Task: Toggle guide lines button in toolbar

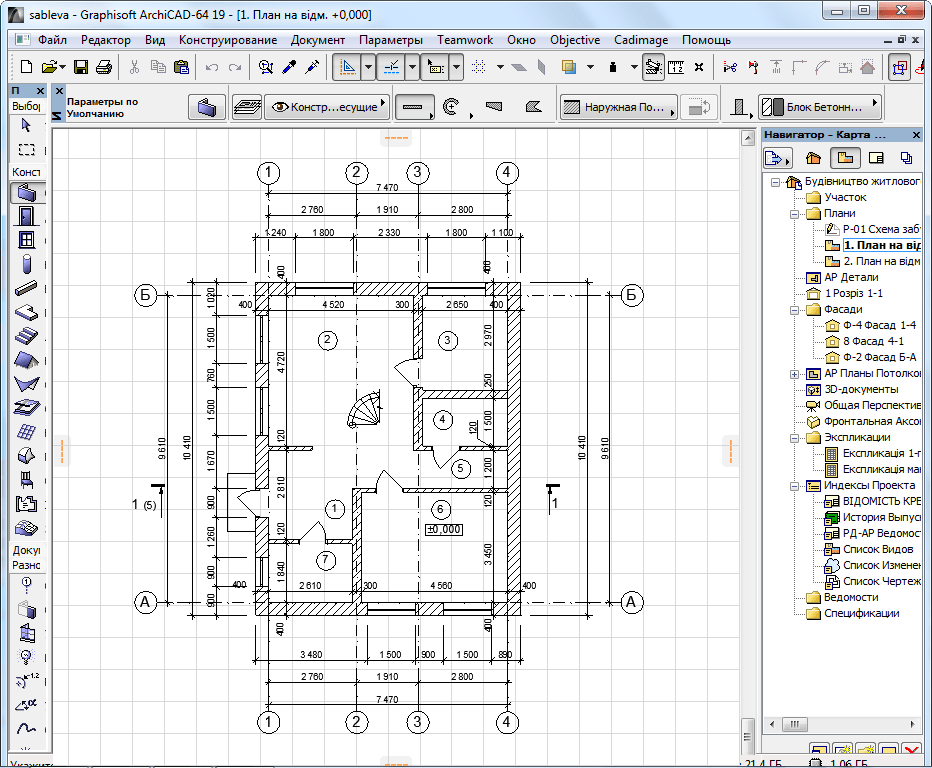Action: 347,67
